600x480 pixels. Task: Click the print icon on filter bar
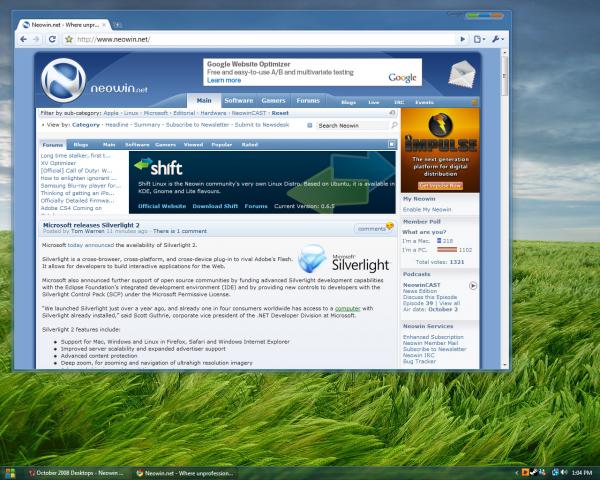coord(392,113)
